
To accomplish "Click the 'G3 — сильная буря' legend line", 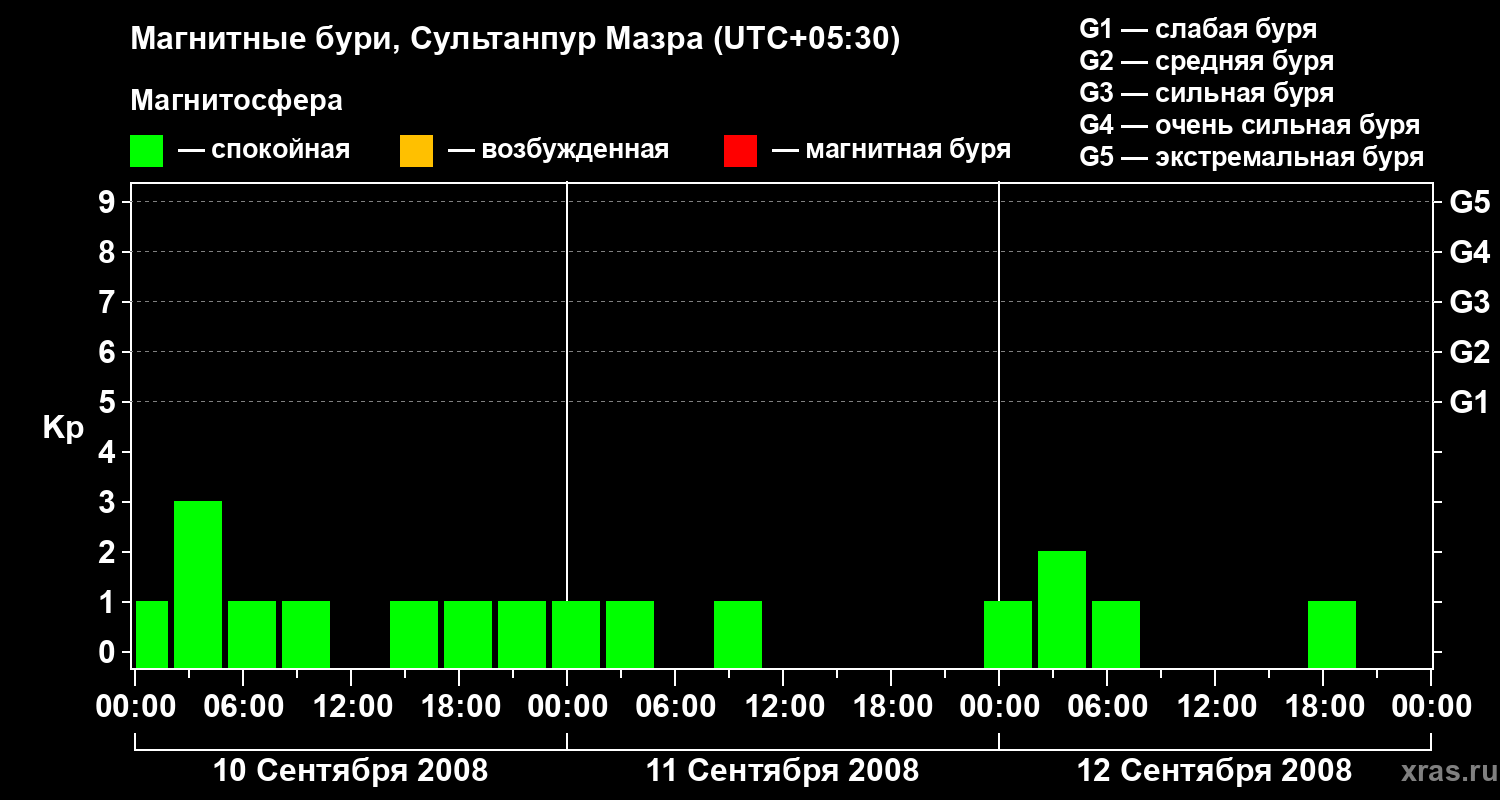I will tap(1207, 93).
